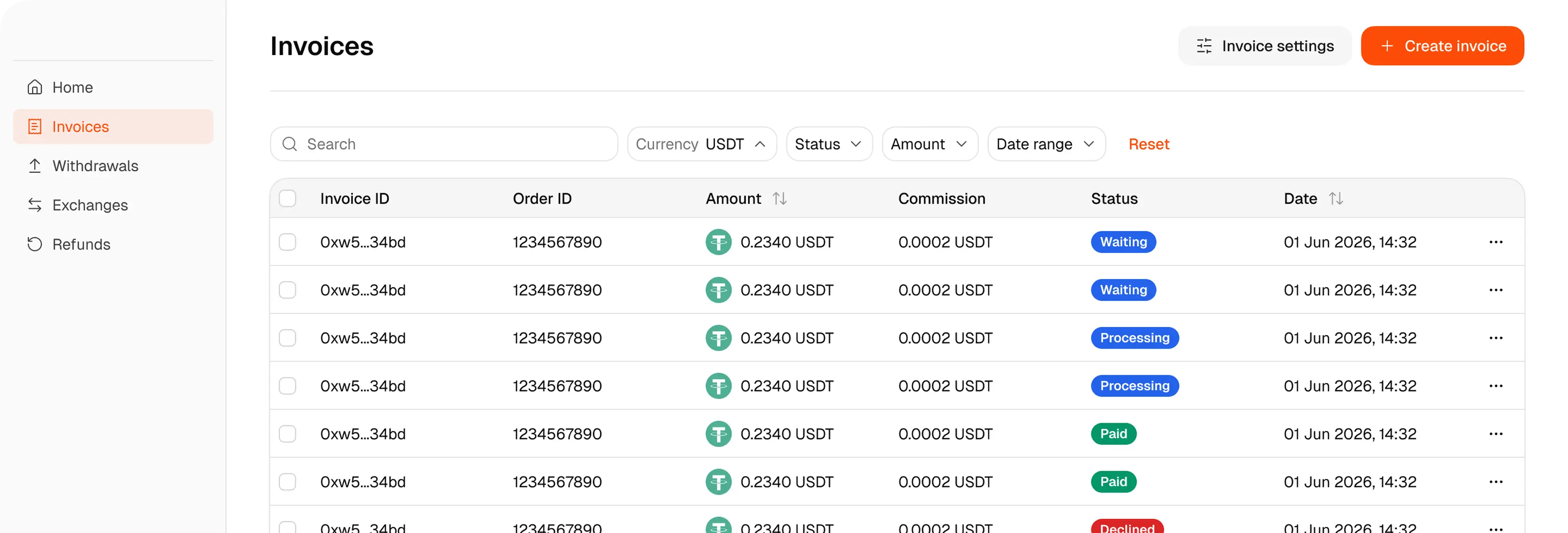Sort the table by Date column arrows

pyautogui.click(x=1335, y=199)
